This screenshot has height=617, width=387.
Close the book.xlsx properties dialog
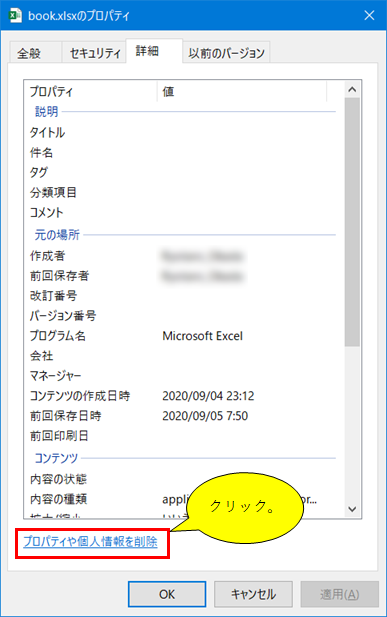tap(369, 15)
